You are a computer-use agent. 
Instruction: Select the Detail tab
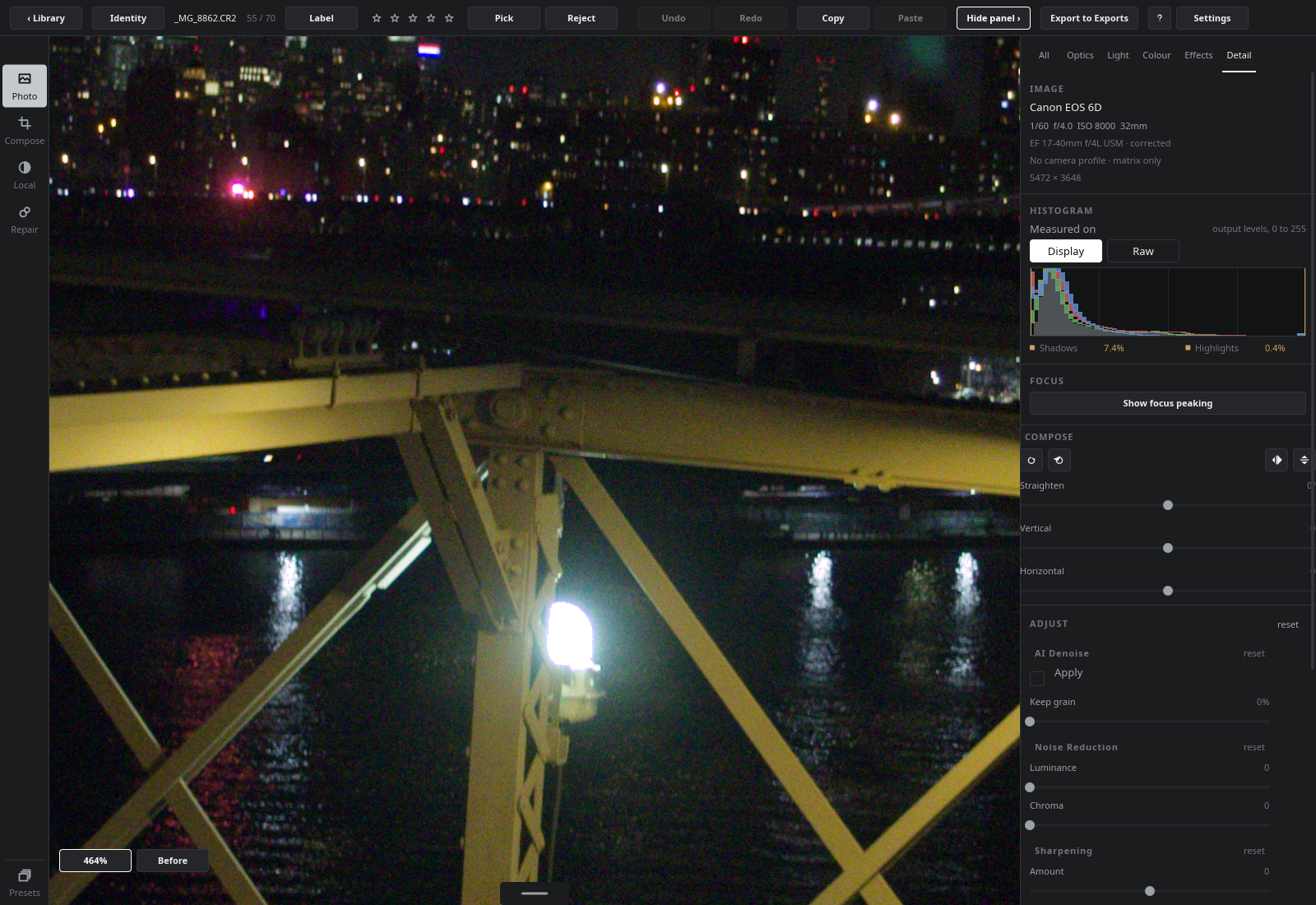click(1239, 55)
